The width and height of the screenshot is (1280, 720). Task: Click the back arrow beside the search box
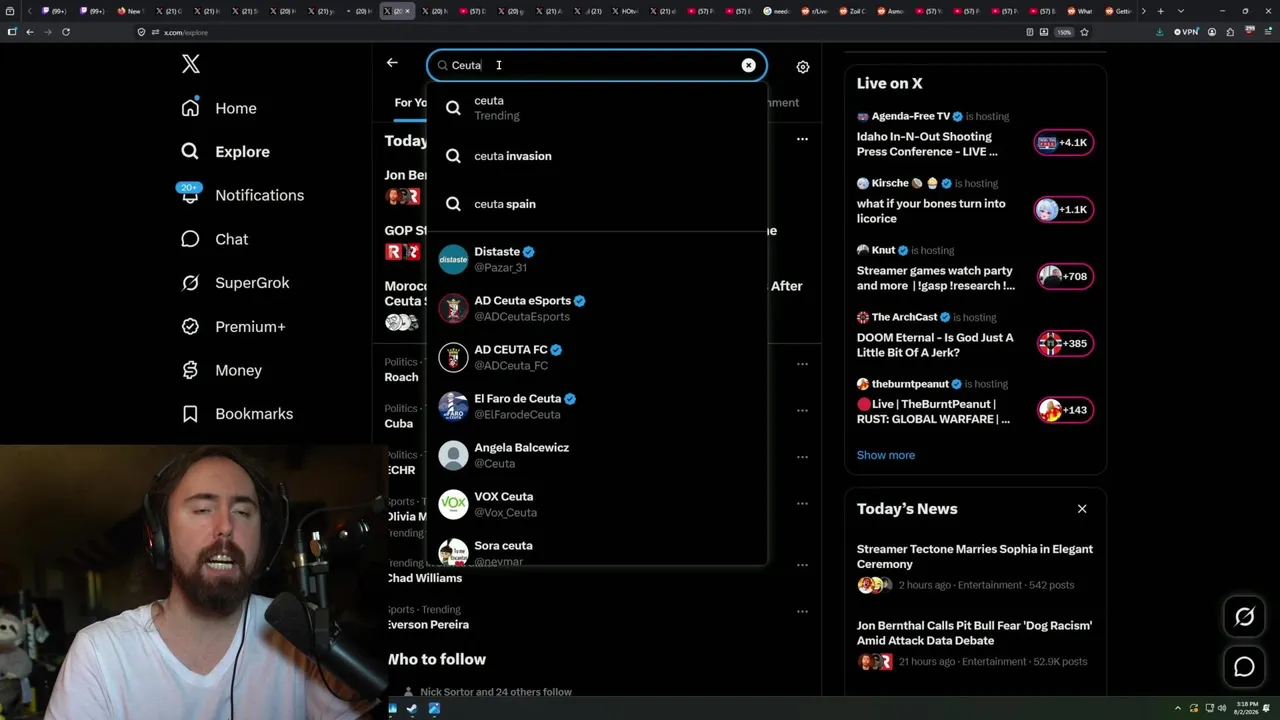pos(392,63)
